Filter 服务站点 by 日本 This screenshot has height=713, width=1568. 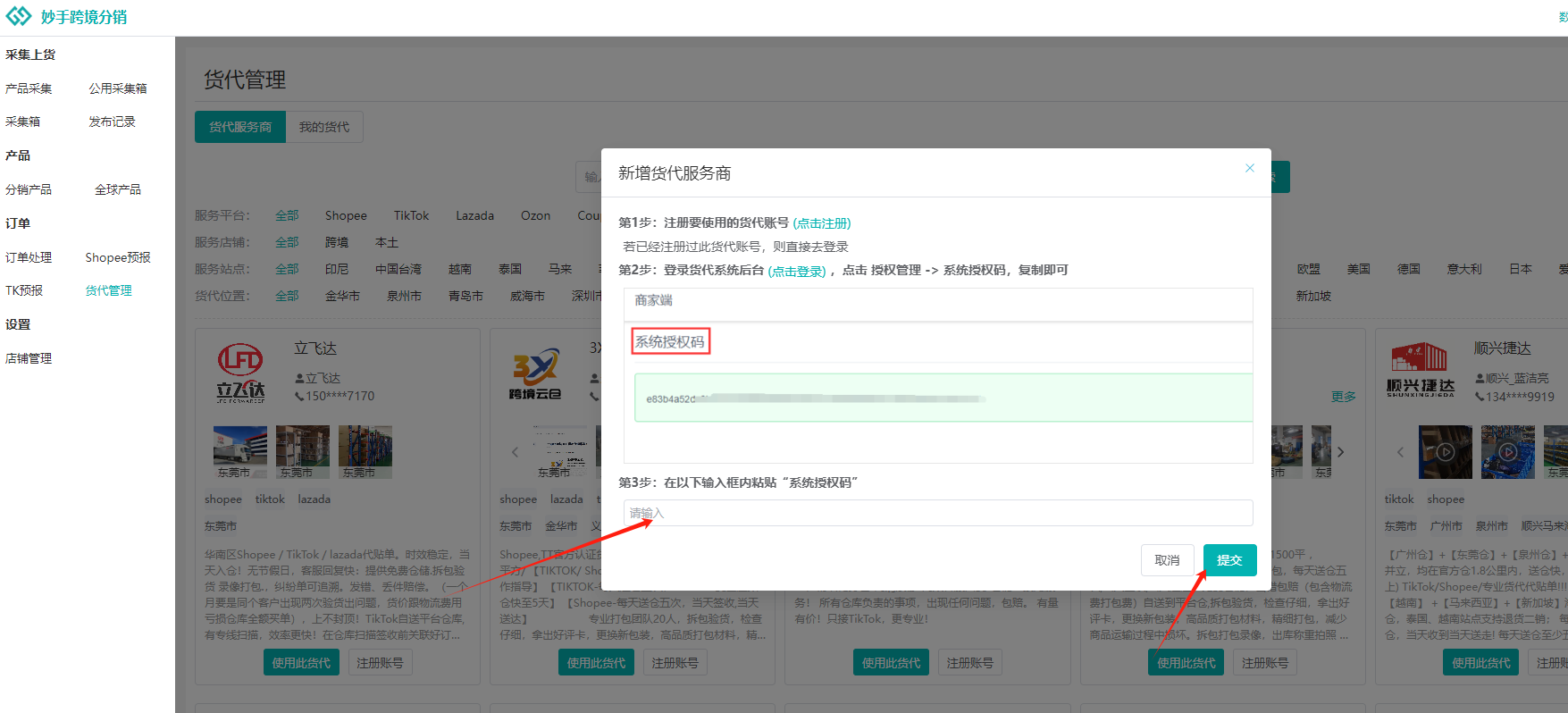coord(1521,269)
